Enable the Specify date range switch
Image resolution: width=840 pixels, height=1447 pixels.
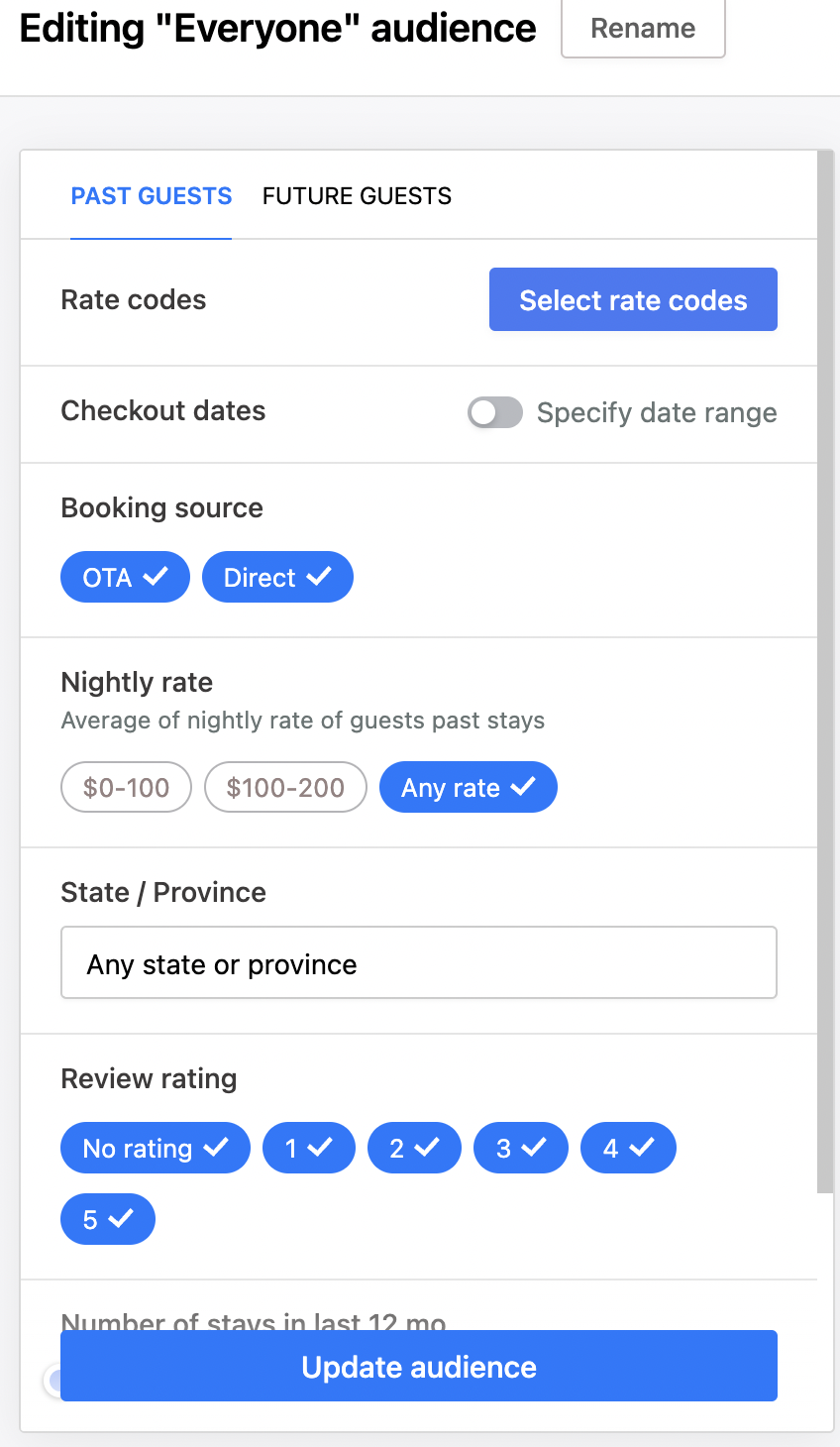[x=495, y=412]
